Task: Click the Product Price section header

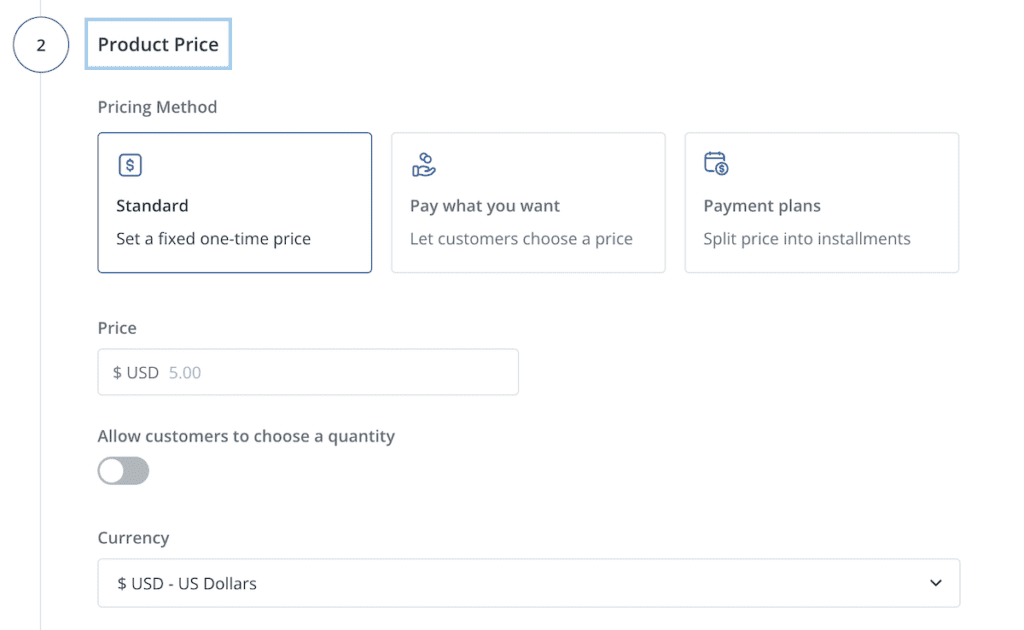Action: pos(158,44)
